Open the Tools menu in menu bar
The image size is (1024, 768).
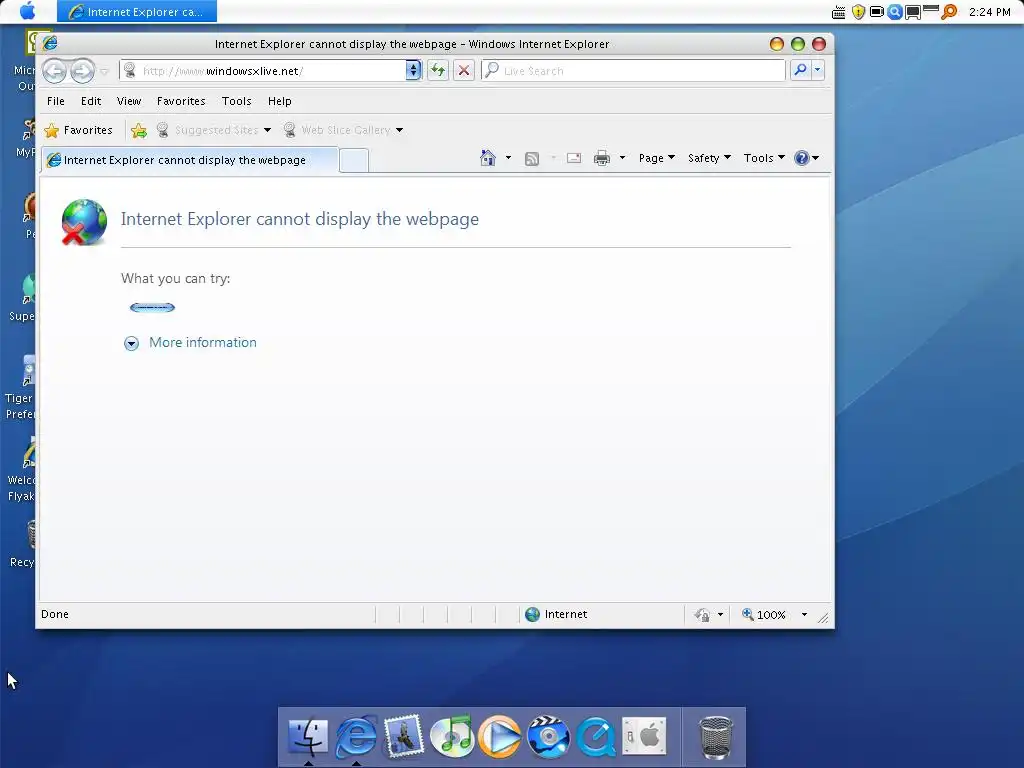(x=236, y=101)
